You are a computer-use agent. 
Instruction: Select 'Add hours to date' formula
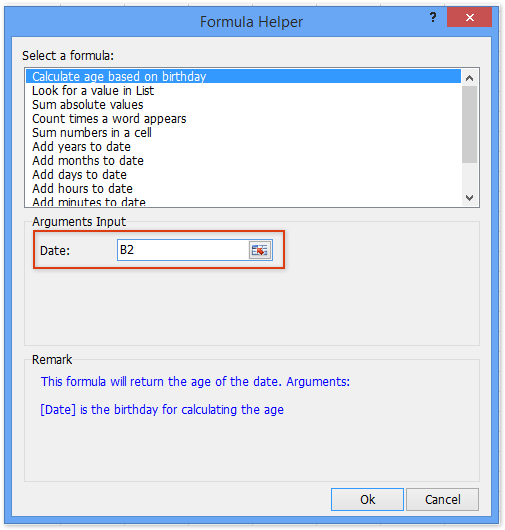click(x=243, y=189)
